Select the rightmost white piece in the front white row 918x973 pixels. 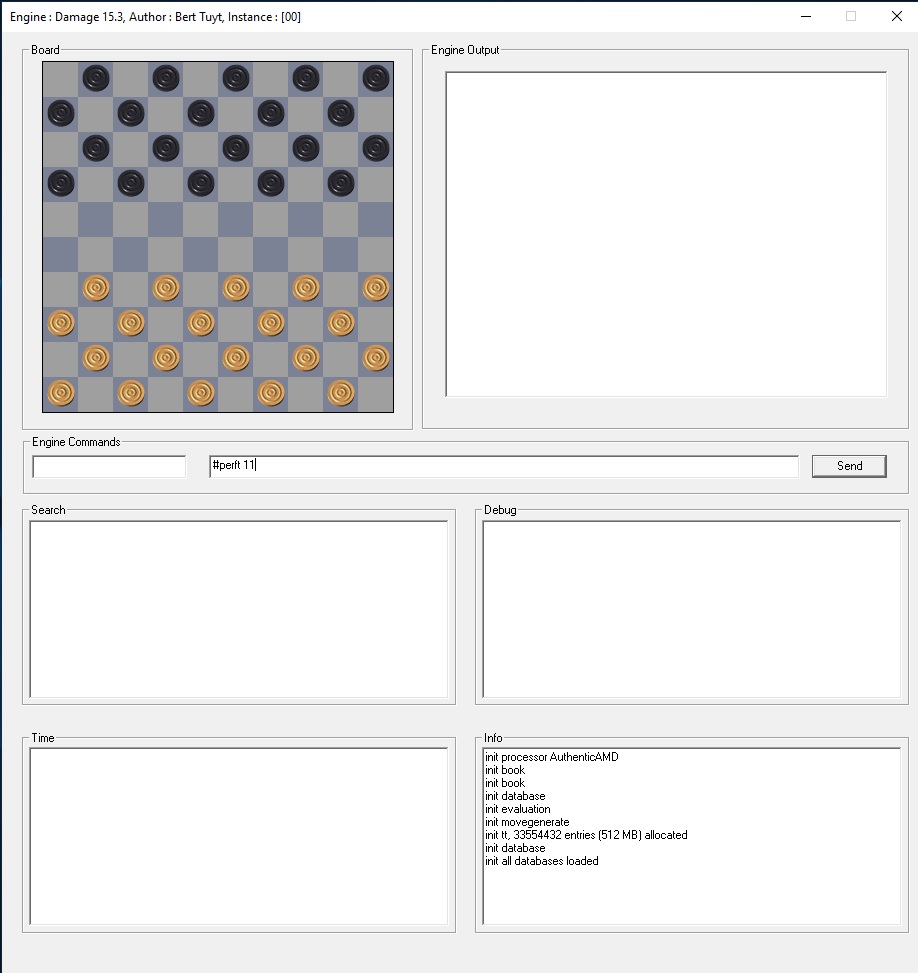(x=376, y=288)
